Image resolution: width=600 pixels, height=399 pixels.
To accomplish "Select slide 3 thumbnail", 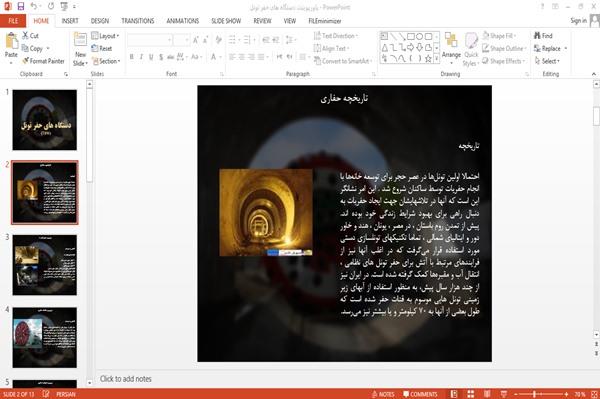I will point(44,265).
